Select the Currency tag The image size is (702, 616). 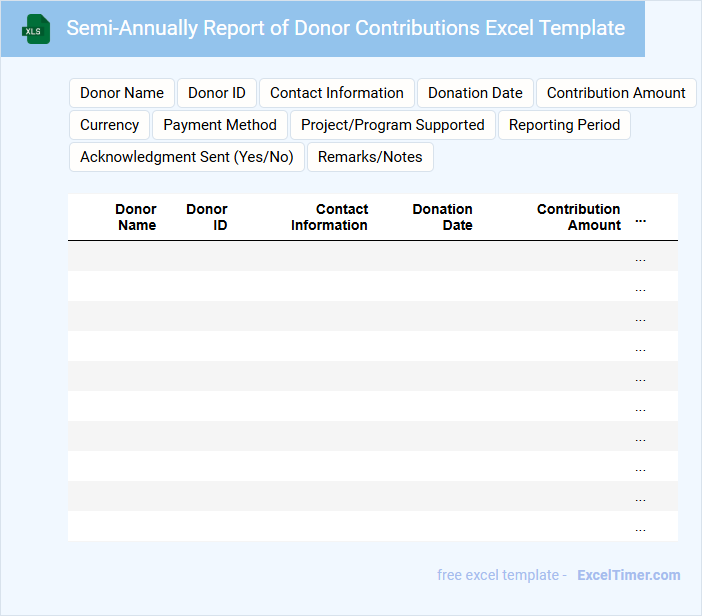pos(109,125)
